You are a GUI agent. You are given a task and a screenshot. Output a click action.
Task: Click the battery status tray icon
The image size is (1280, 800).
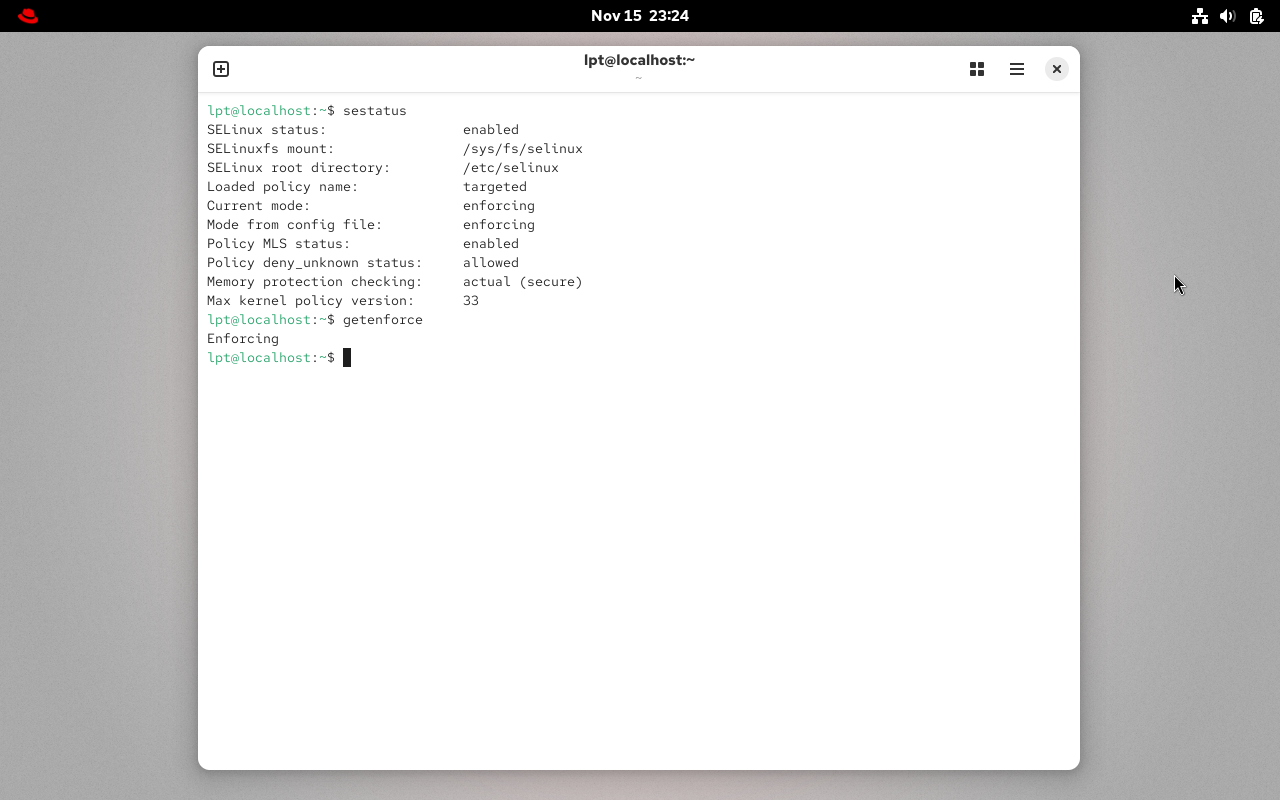(1256, 16)
